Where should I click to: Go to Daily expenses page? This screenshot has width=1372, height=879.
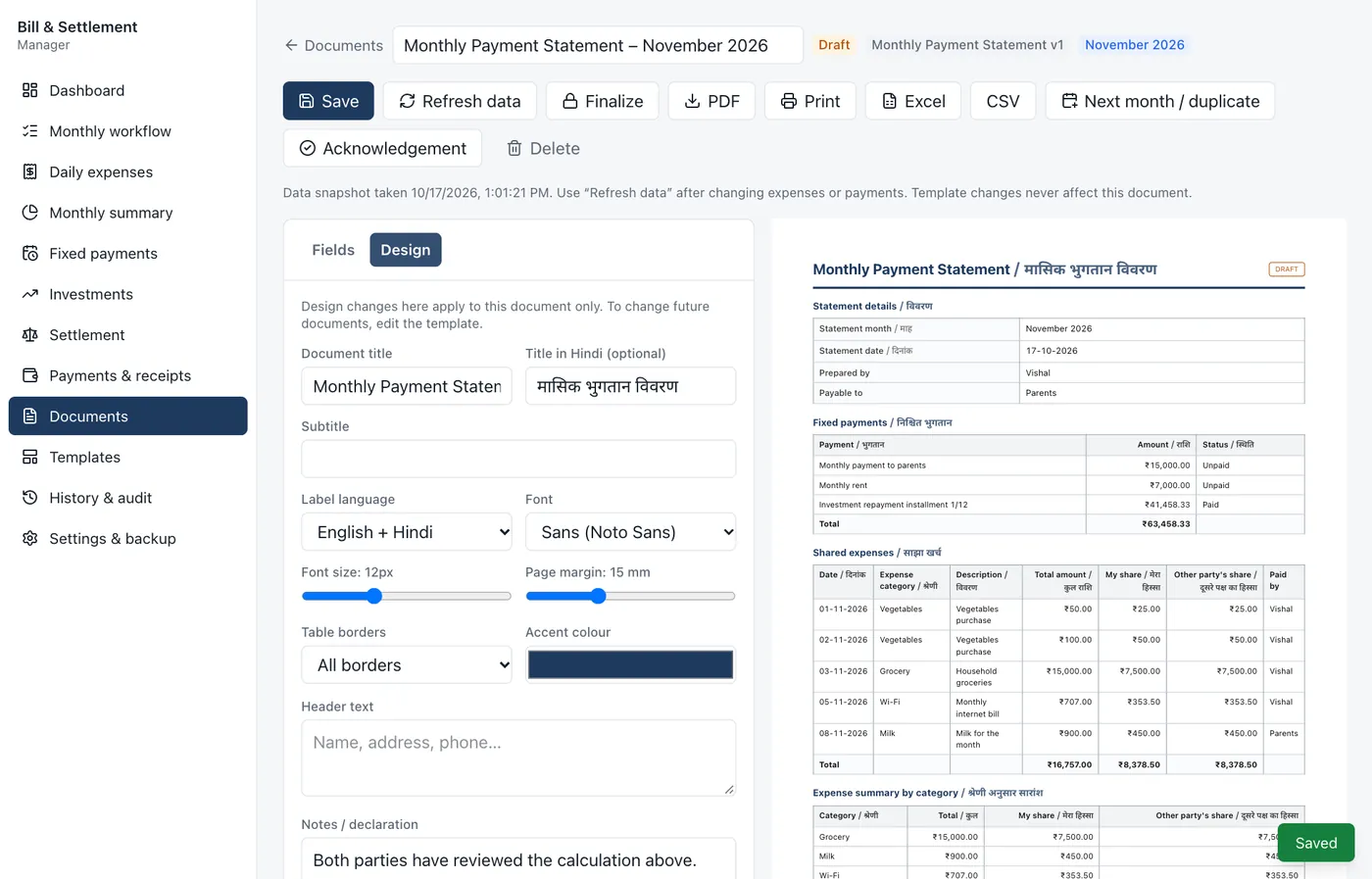point(127,171)
